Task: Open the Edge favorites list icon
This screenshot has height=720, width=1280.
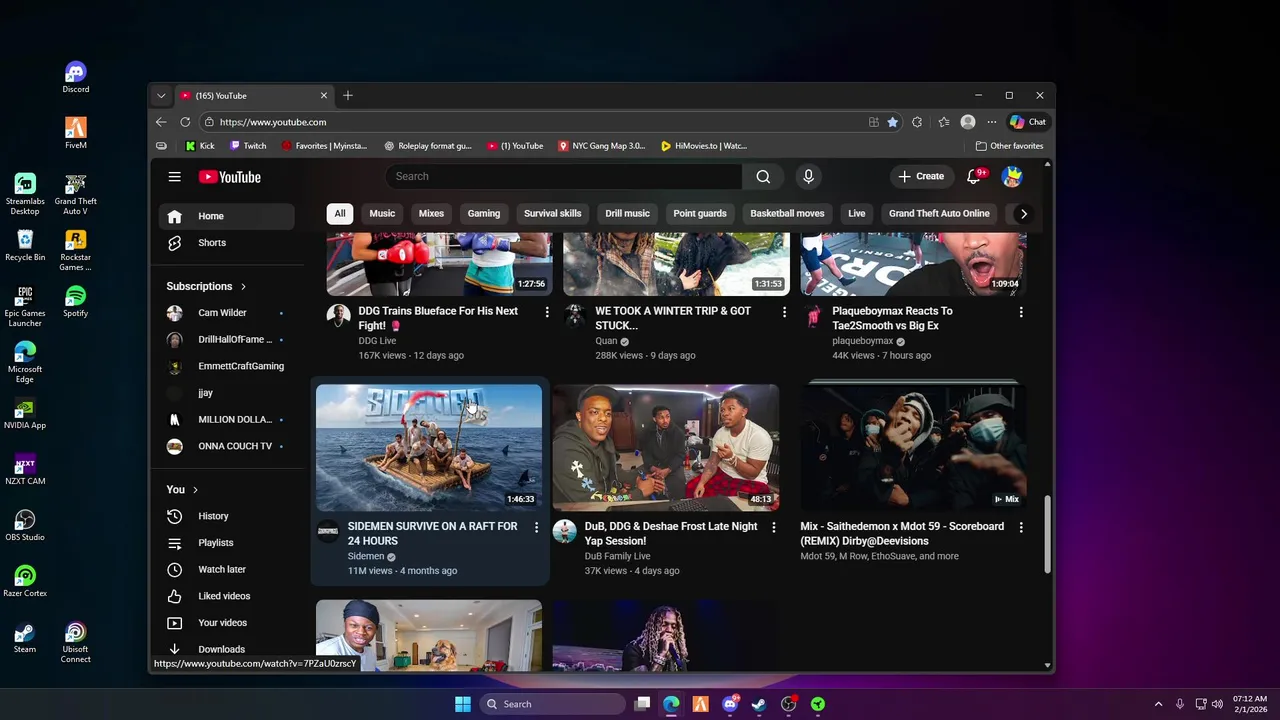Action: click(943, 122)
